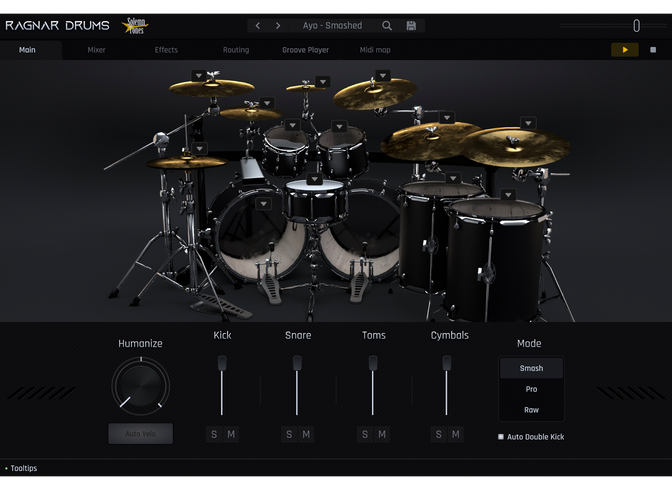Open dropdown on second left cymbal
This screenshot has width=672, height=490.
(267, 103)
